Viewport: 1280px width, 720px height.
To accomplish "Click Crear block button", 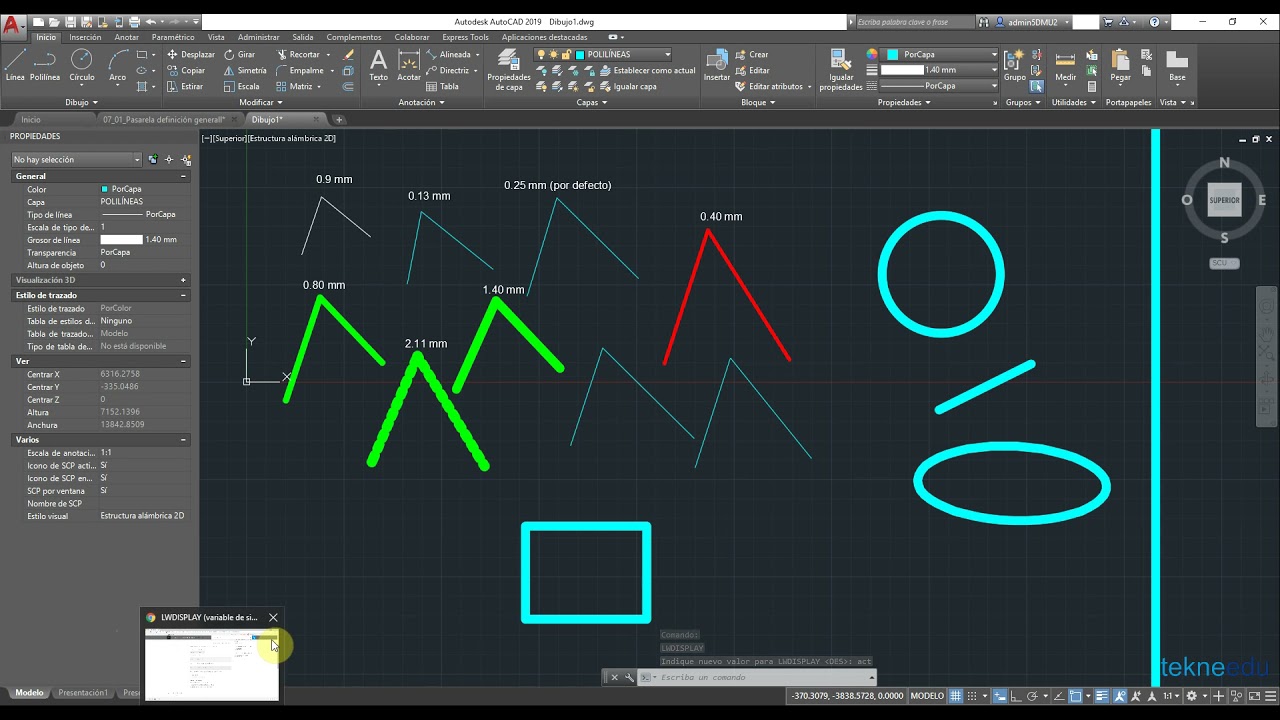I will tap(752, 55).
